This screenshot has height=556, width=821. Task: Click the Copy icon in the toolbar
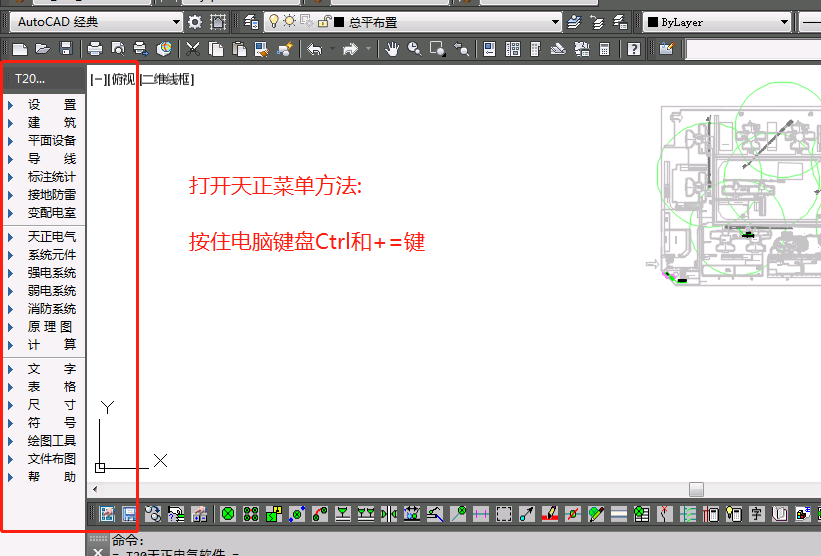pyautogui.click(x=216, y=49)
